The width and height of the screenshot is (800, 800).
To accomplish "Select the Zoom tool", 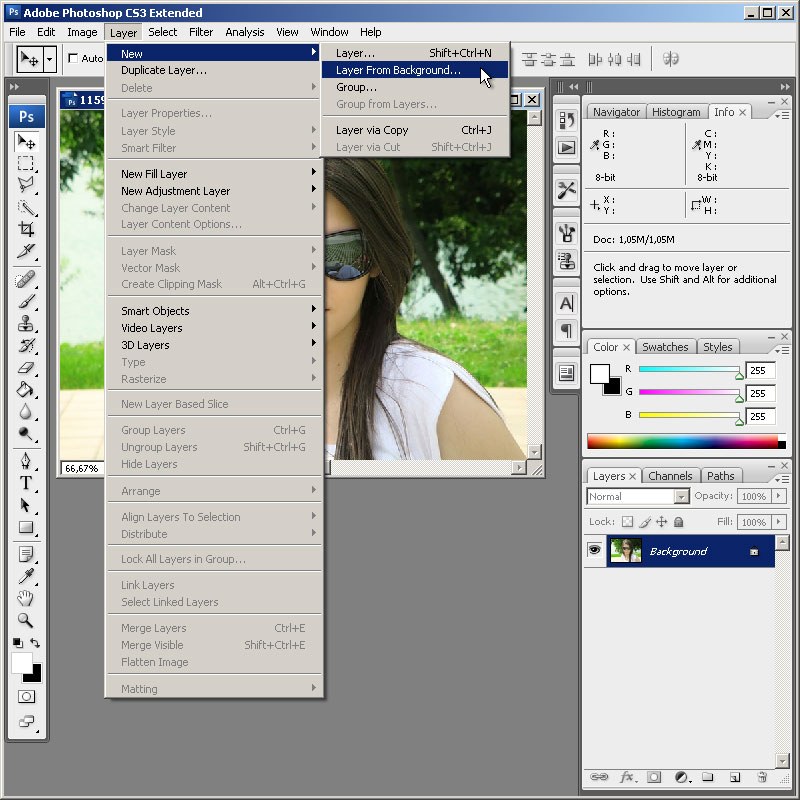I will pyautogui.click(x=26, y=620).
